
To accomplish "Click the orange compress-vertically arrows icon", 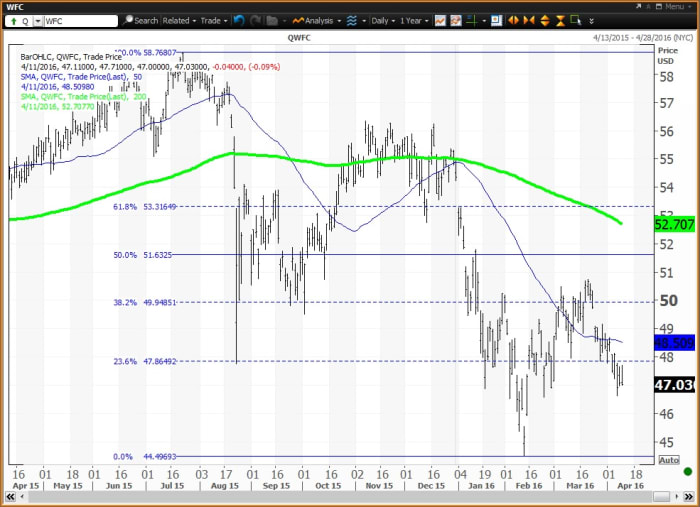I will pyautogui.click(x=560, y=21).
